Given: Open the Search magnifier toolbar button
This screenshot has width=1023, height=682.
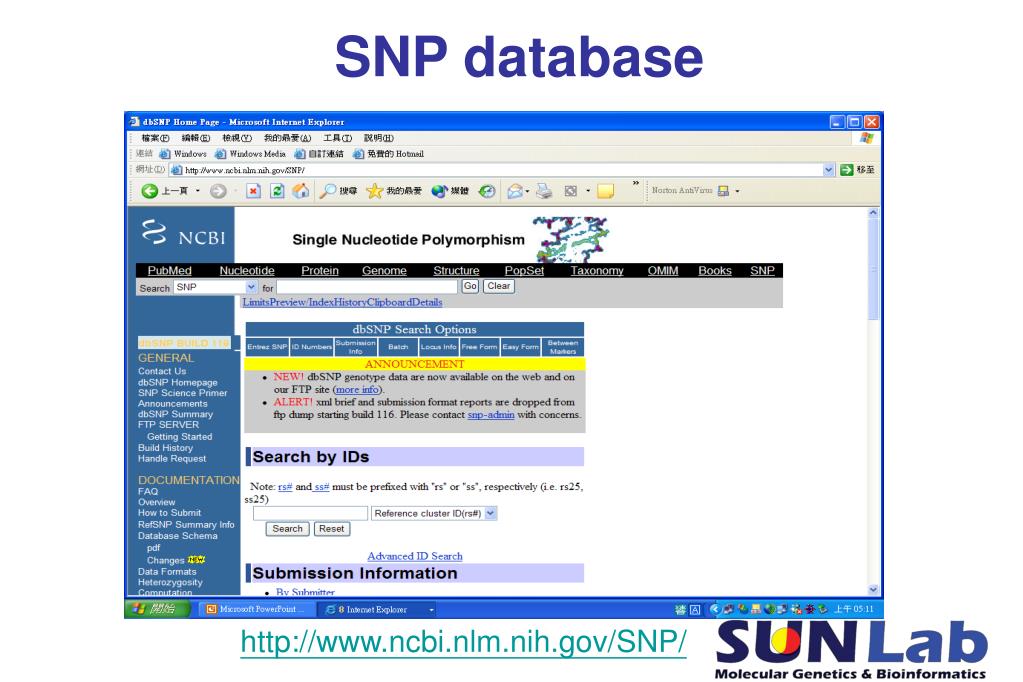Looking at the screenshot, I should point(338,191).
